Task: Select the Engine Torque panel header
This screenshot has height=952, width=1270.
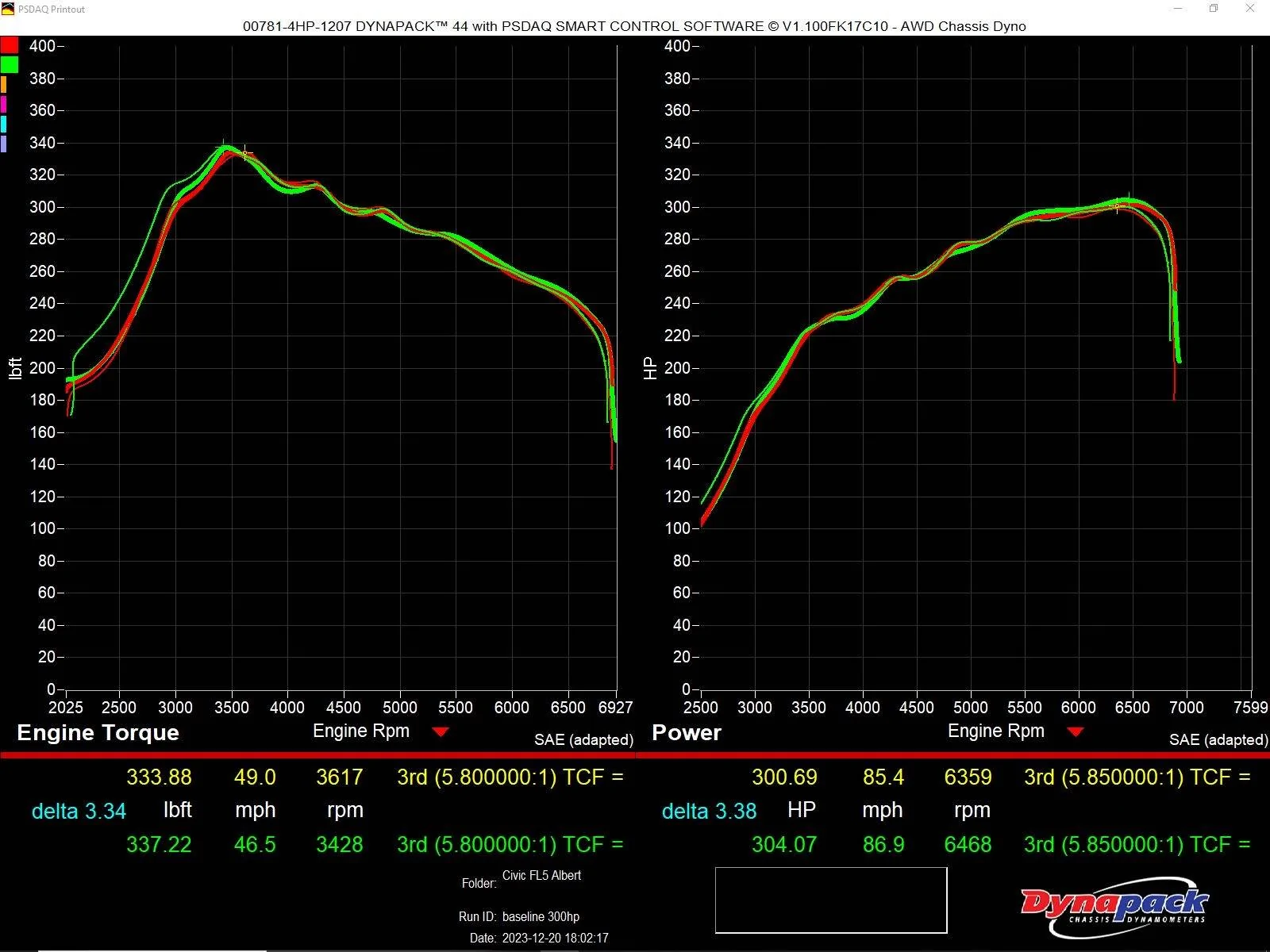Action: (97, 732)
